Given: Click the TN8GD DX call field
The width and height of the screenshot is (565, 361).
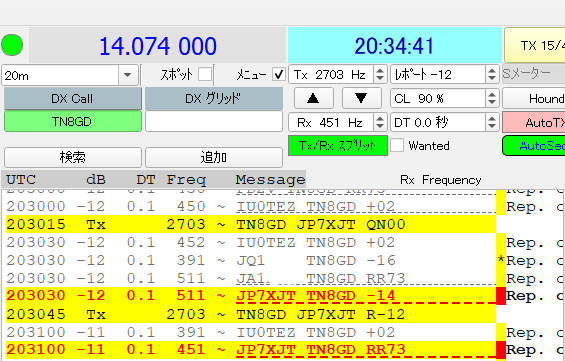Looking at the screenshot, I should point(72,121).
